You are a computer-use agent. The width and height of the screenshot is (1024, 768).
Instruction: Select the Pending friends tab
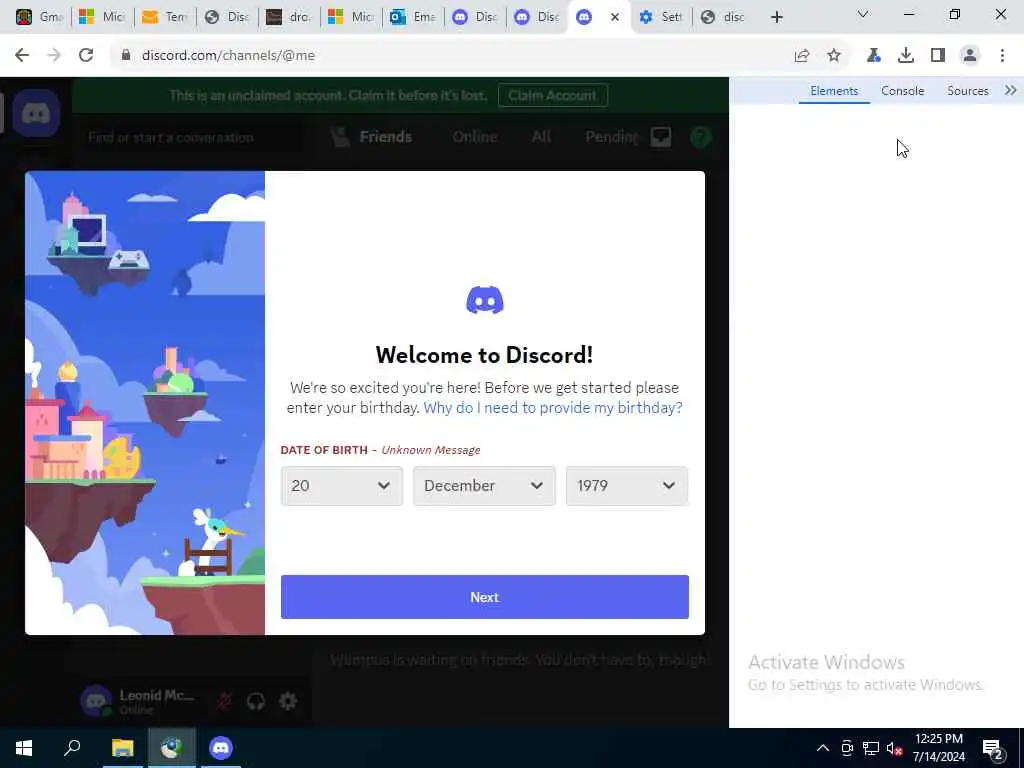point(611,137)
